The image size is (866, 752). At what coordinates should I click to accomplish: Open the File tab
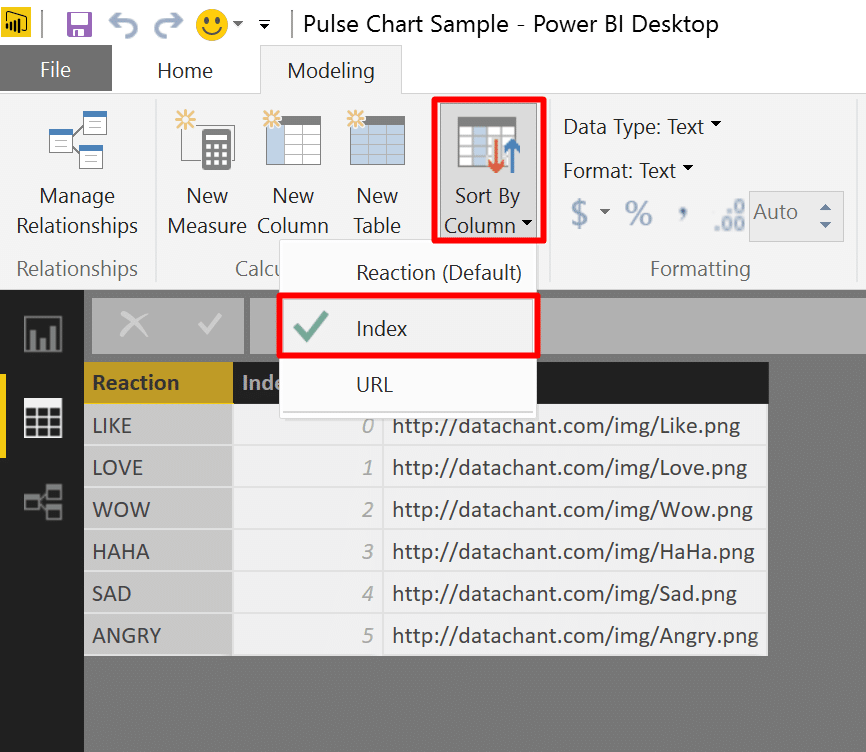56,70
